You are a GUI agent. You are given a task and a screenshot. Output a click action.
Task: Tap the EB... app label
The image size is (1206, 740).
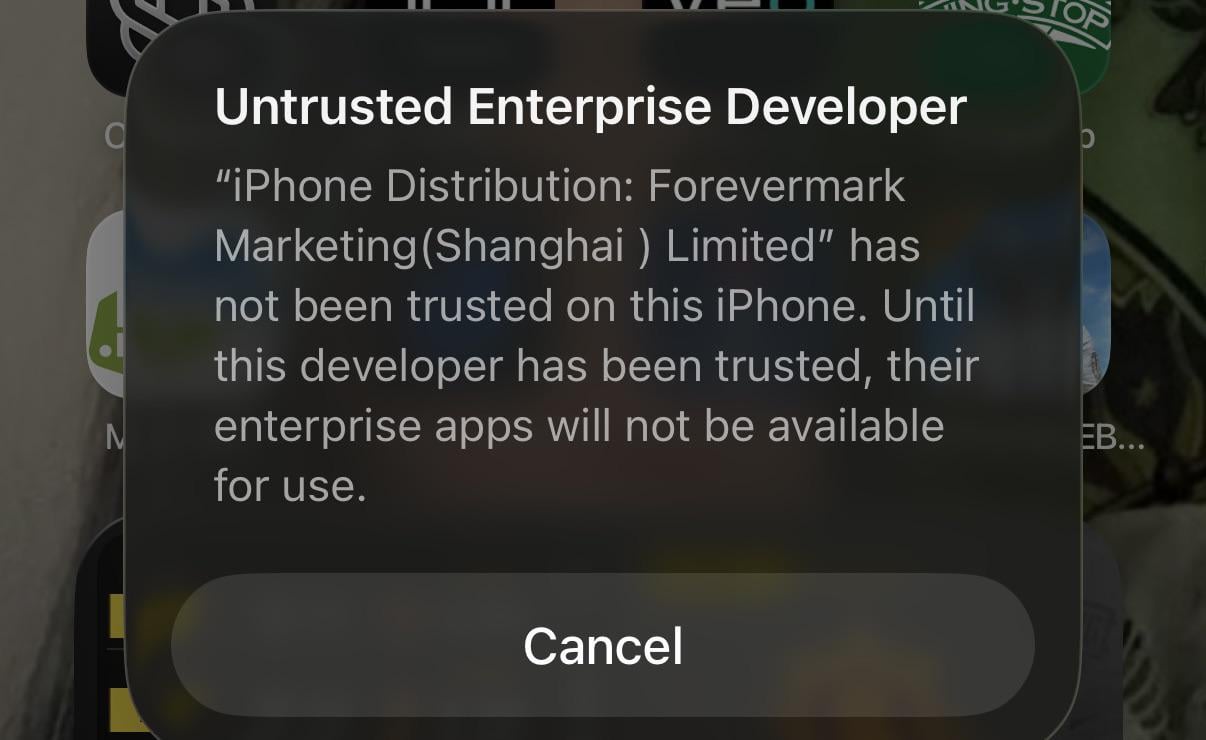[1113, 437]
